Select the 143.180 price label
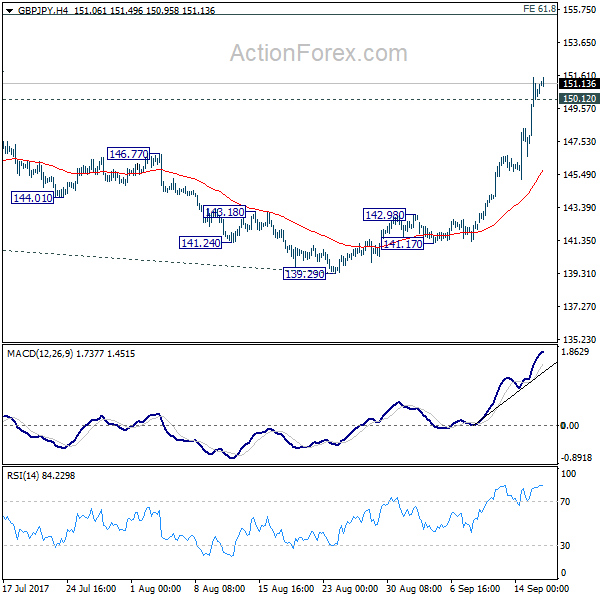Viewport: 600px width, 600px height. point(225,212)
